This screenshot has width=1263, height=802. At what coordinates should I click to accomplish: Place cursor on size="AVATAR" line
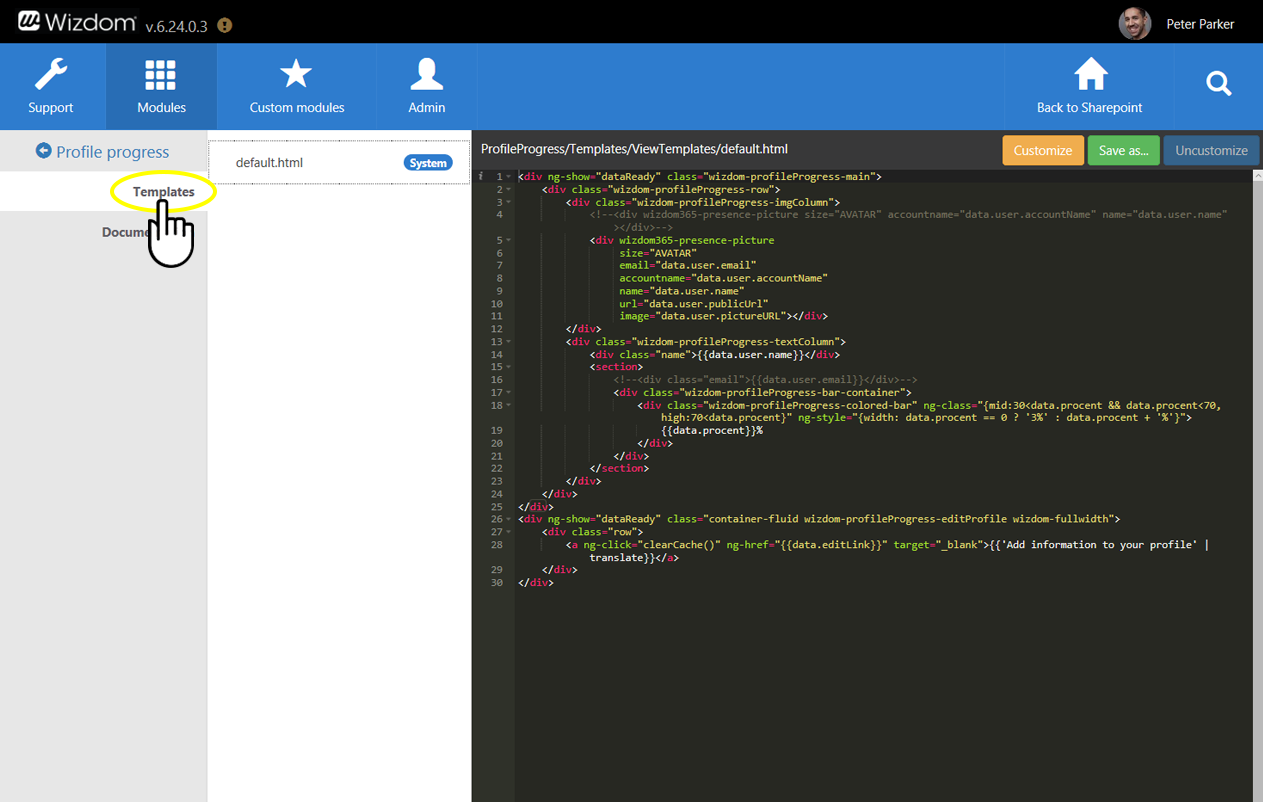click(x=658, y=253)
